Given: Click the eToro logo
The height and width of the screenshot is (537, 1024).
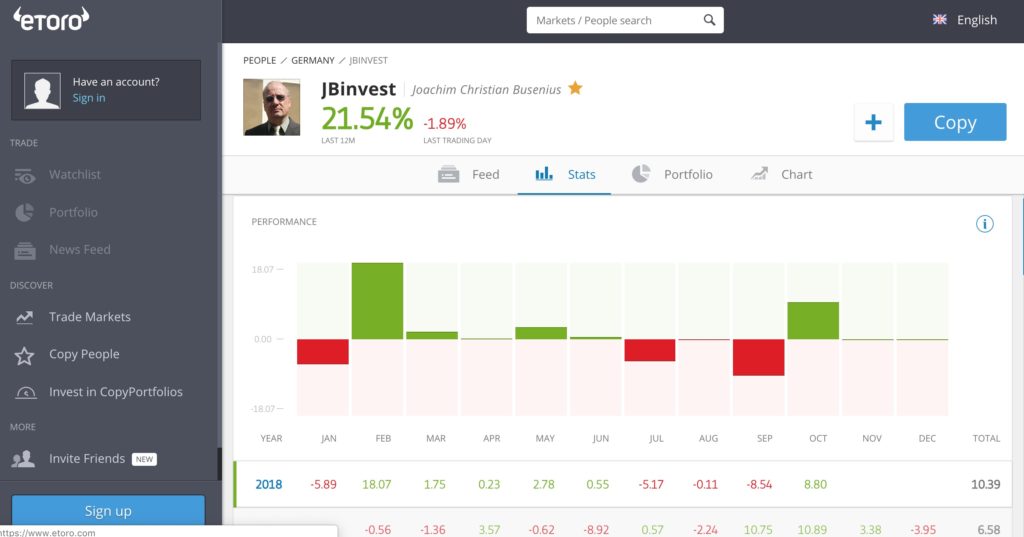Looking at the screenshot, I should click(x=51, y=19).
